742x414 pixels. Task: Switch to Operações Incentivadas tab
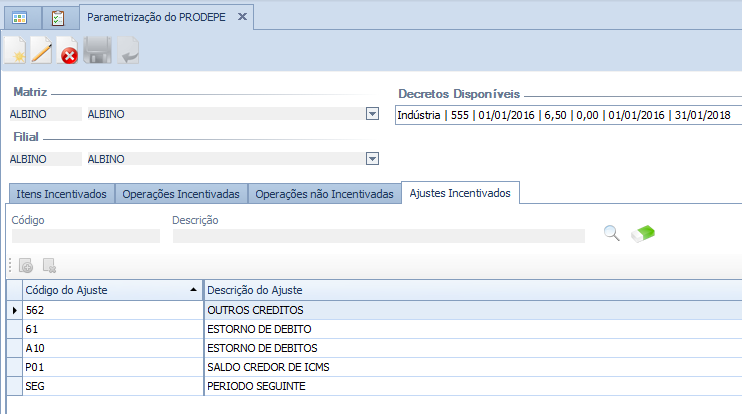[x=181, y=194]
